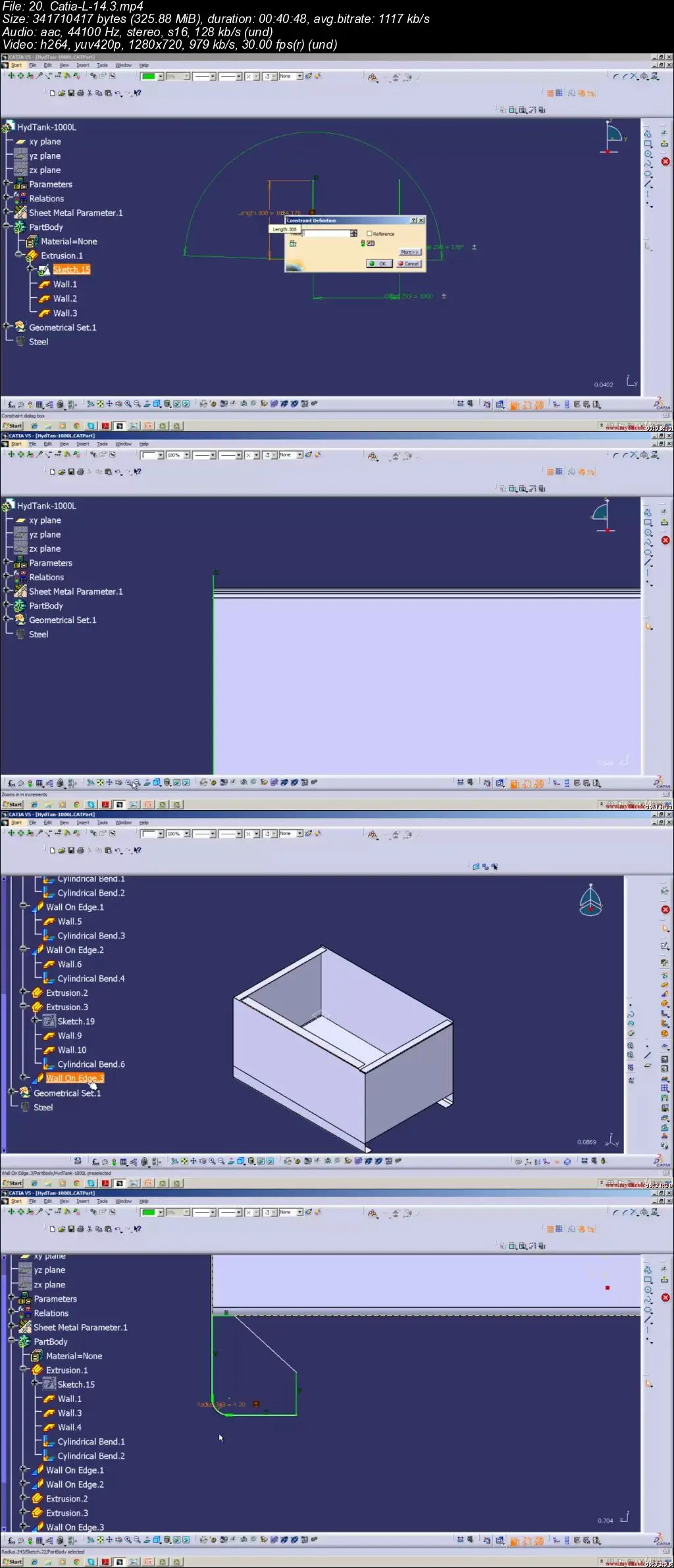Open the 100% line weight dropdown, second frame
This screenshot has height=1568, width=674.
186,455
